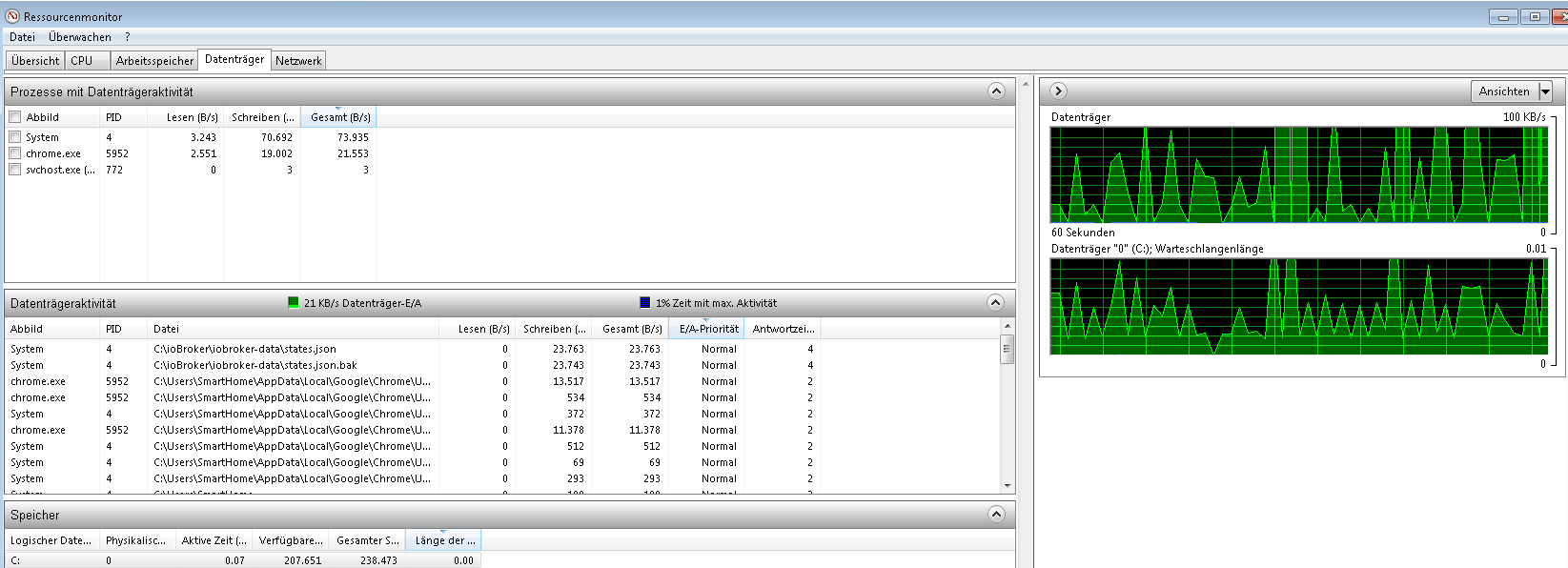Image resolution: width=1568 pixels, height=568 pixels.
Task: Click scroll-down arrow in Datenträgeraktivität list
Action: pyautogui.click(x=1008, y=485)
